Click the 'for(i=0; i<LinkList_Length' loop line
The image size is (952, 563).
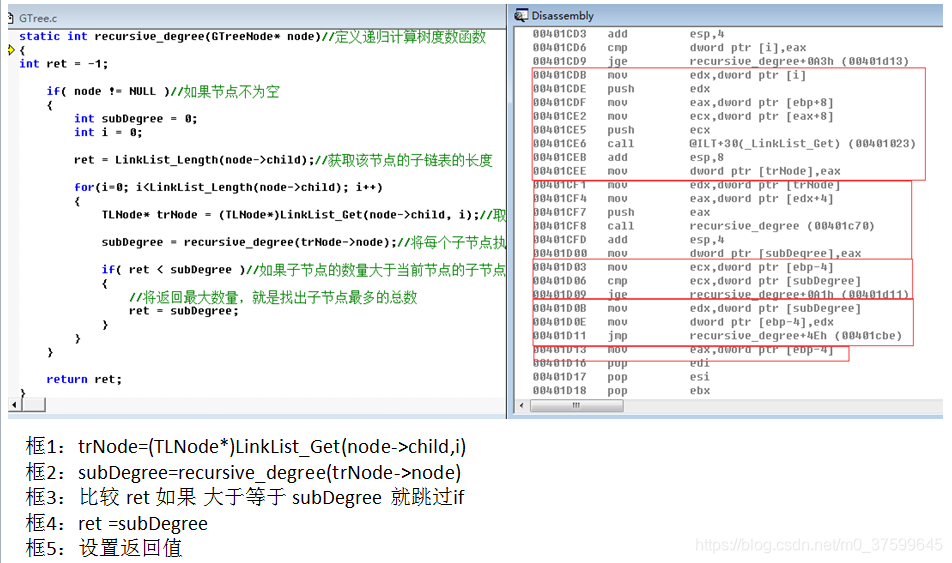point(228,187)
